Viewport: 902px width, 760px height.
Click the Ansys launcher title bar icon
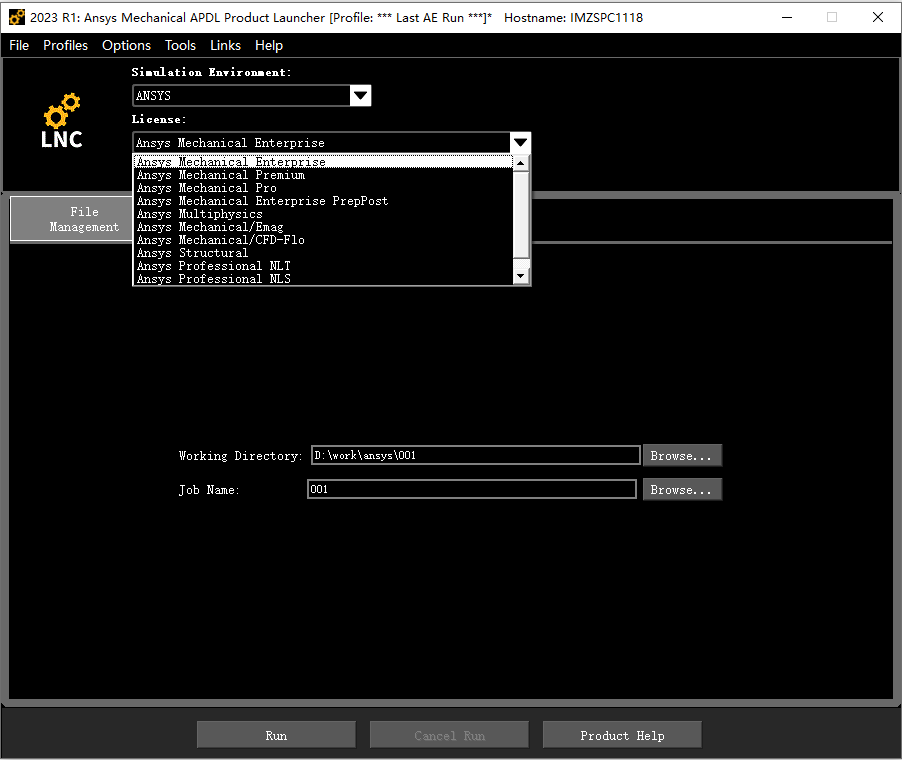tap(17, 17)
